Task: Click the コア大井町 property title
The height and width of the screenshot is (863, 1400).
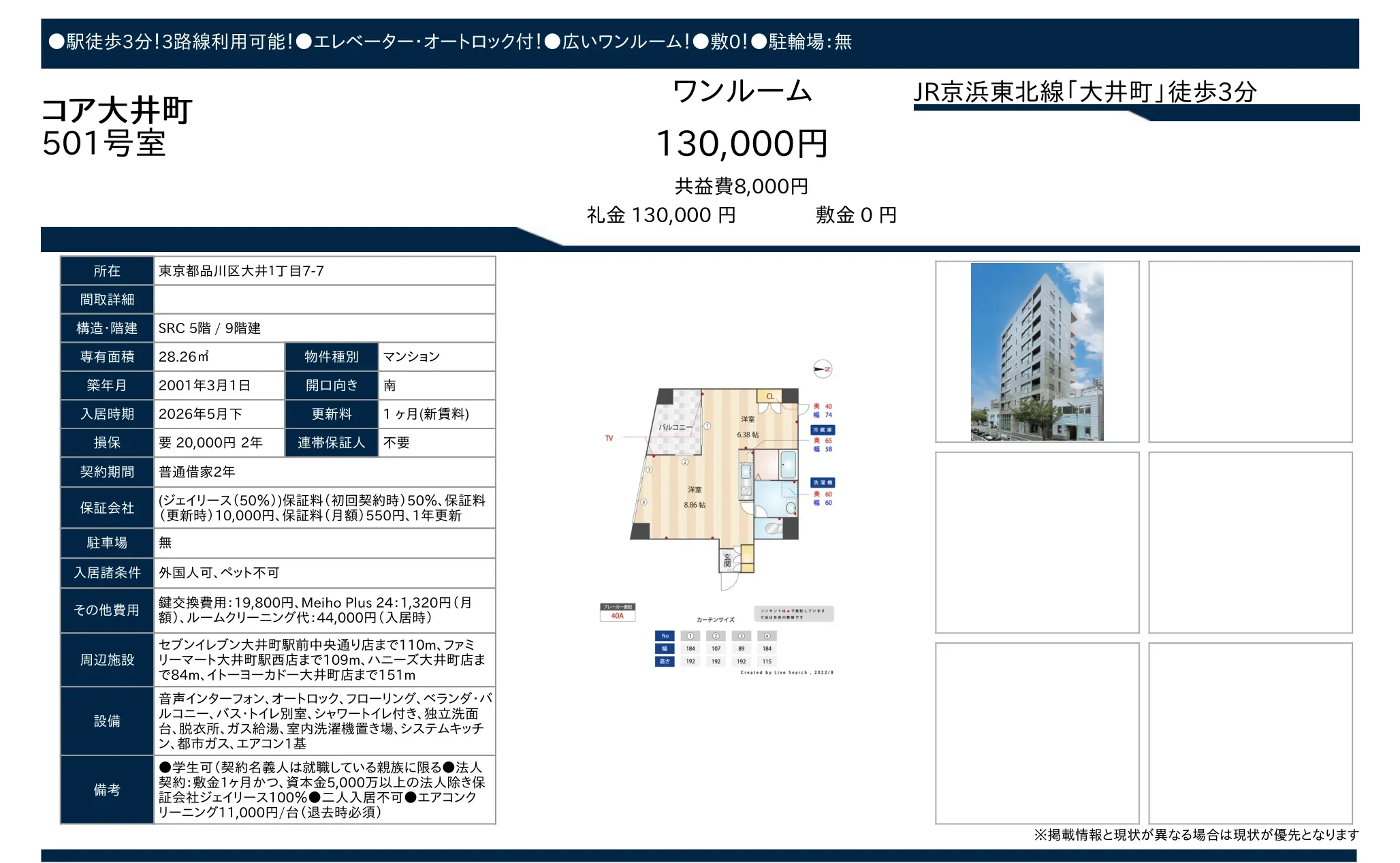Action: (x=117, y=110)
